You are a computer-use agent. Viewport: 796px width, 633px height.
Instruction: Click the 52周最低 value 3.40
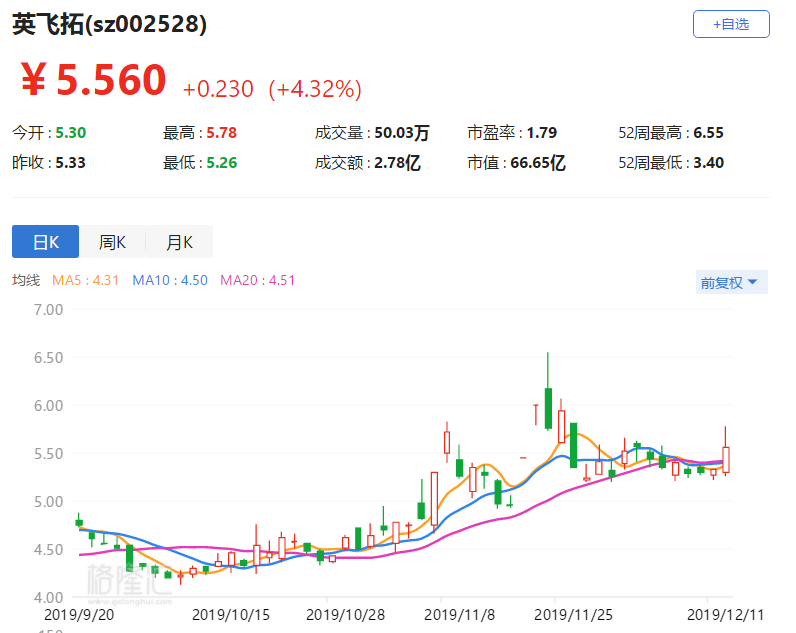tap(708, 162)
